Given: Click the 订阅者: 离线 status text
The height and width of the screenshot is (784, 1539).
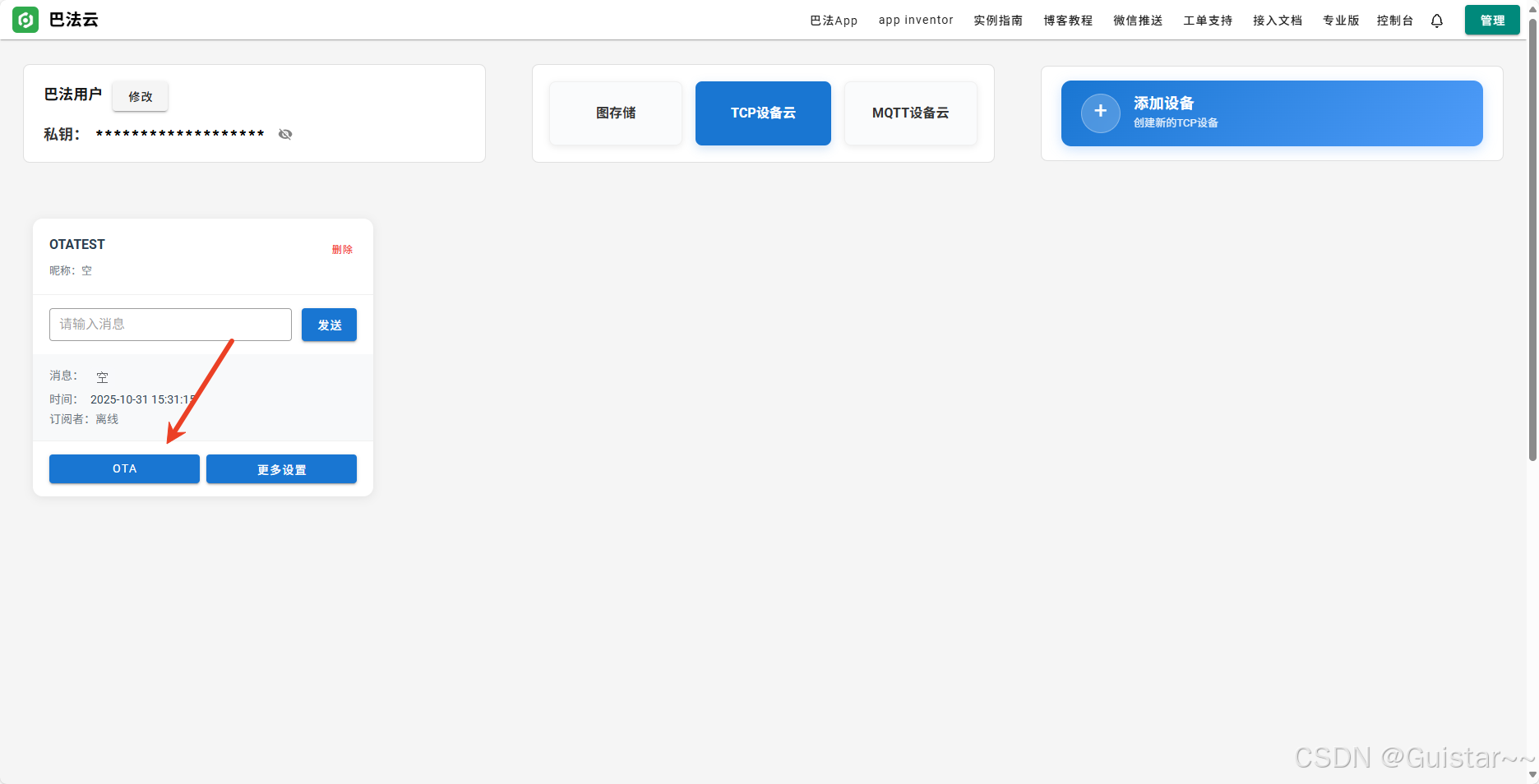Looking at the screenshot, I should (x=84, y=419).
